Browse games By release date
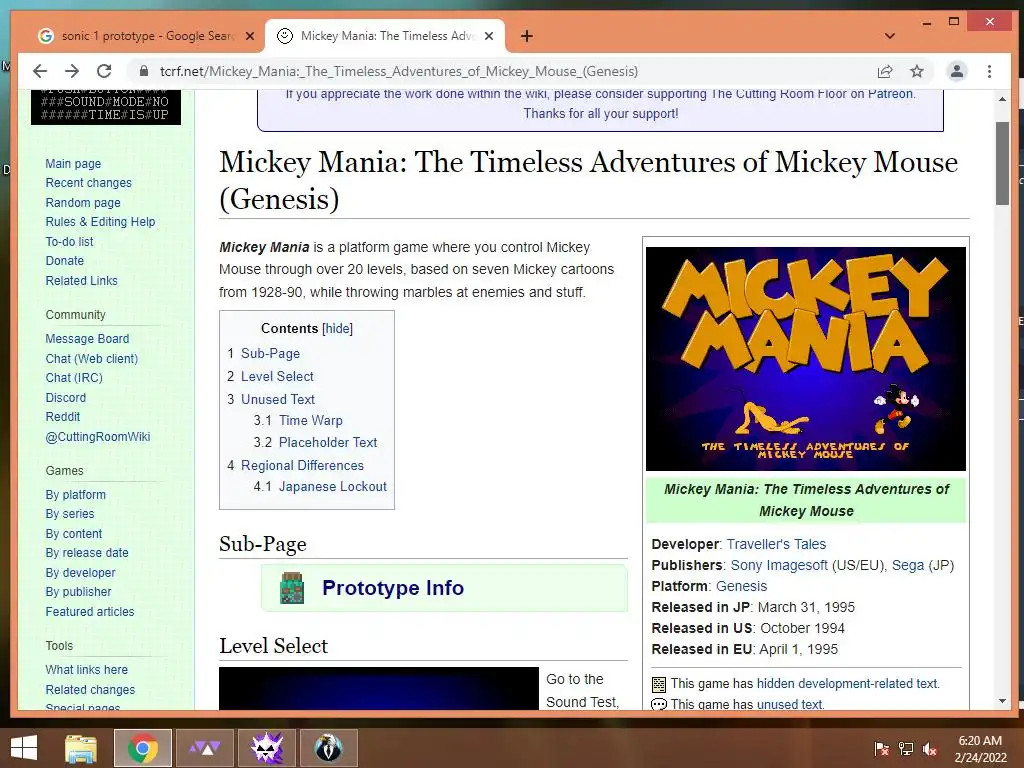 coord(87,552)
